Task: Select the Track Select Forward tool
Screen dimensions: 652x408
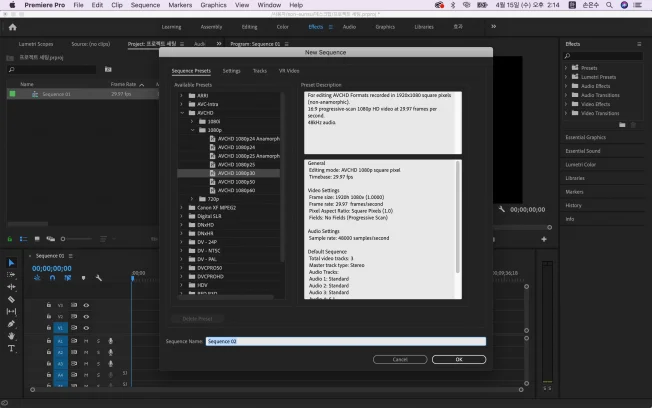Action: [11, 274]
